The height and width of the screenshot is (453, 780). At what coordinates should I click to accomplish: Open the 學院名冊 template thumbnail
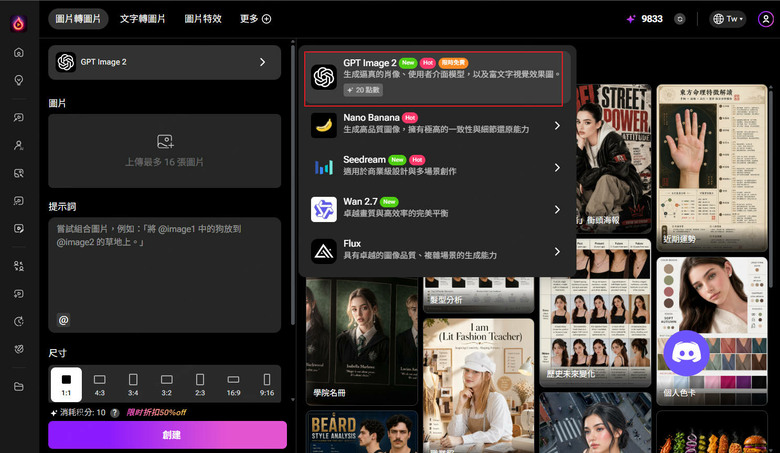[362, 341]
